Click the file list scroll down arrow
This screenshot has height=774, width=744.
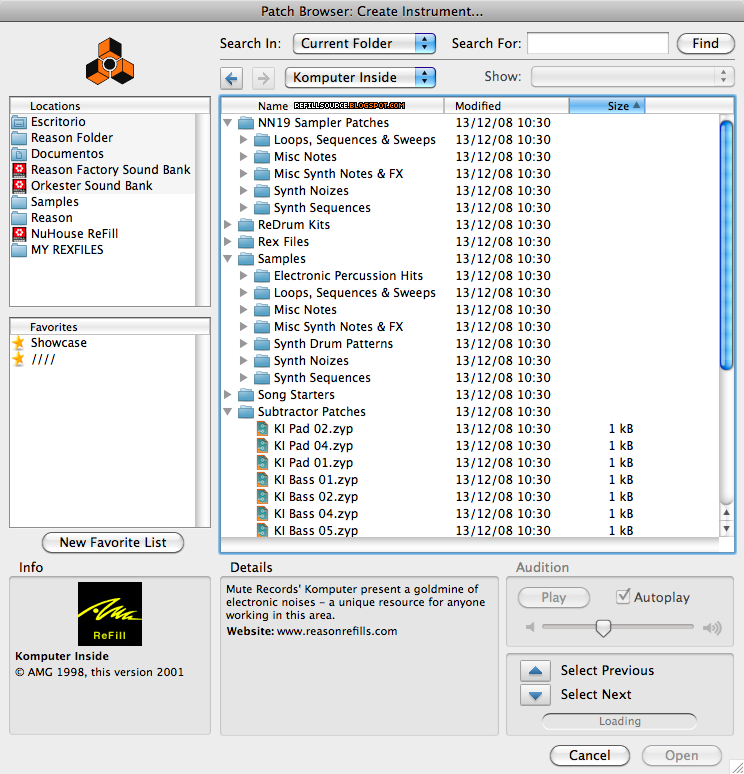coord(726,529)
